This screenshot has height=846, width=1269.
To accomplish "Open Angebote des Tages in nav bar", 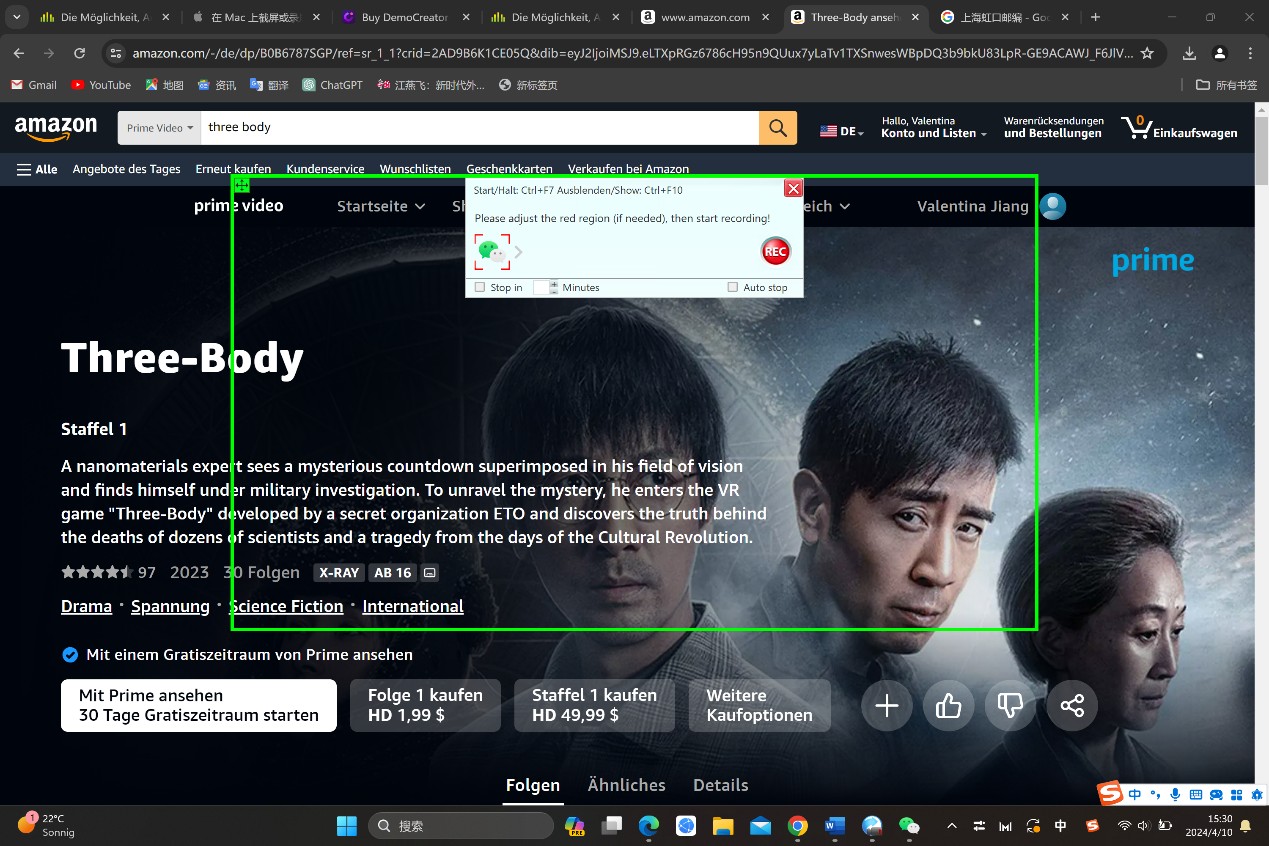I will point(126,169).
